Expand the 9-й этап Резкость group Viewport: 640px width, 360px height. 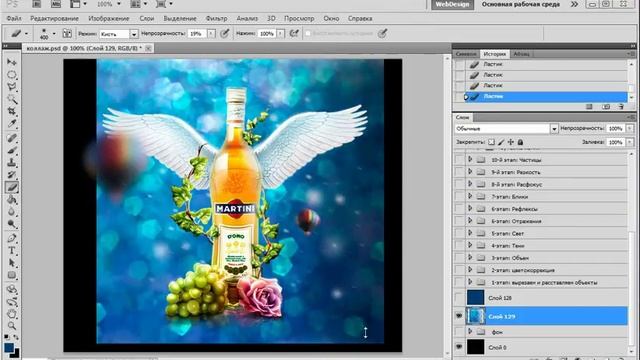470,172
